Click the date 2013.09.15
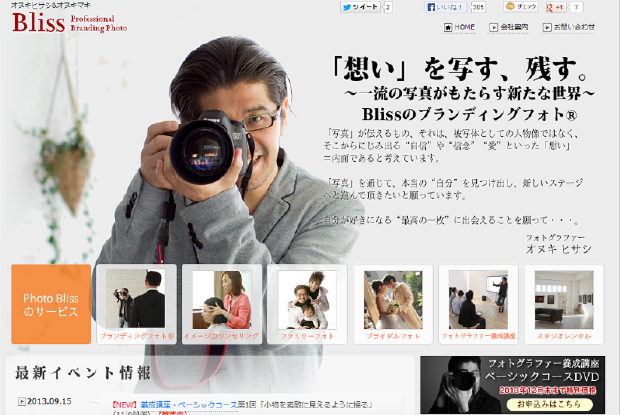Viewport: 620px width, 415px height. tap(49, 401)
